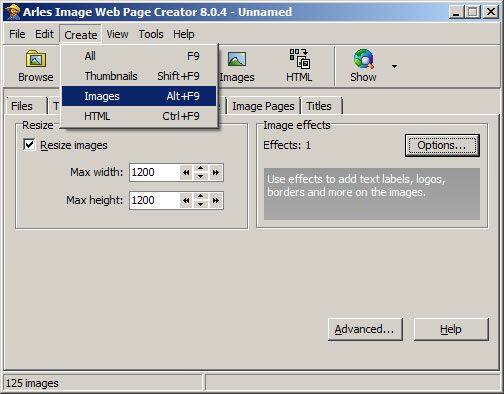Screen dimensions: 504x394
Task: Click the Browse folder toolbar icon
Action: click(x=36, y=59)
